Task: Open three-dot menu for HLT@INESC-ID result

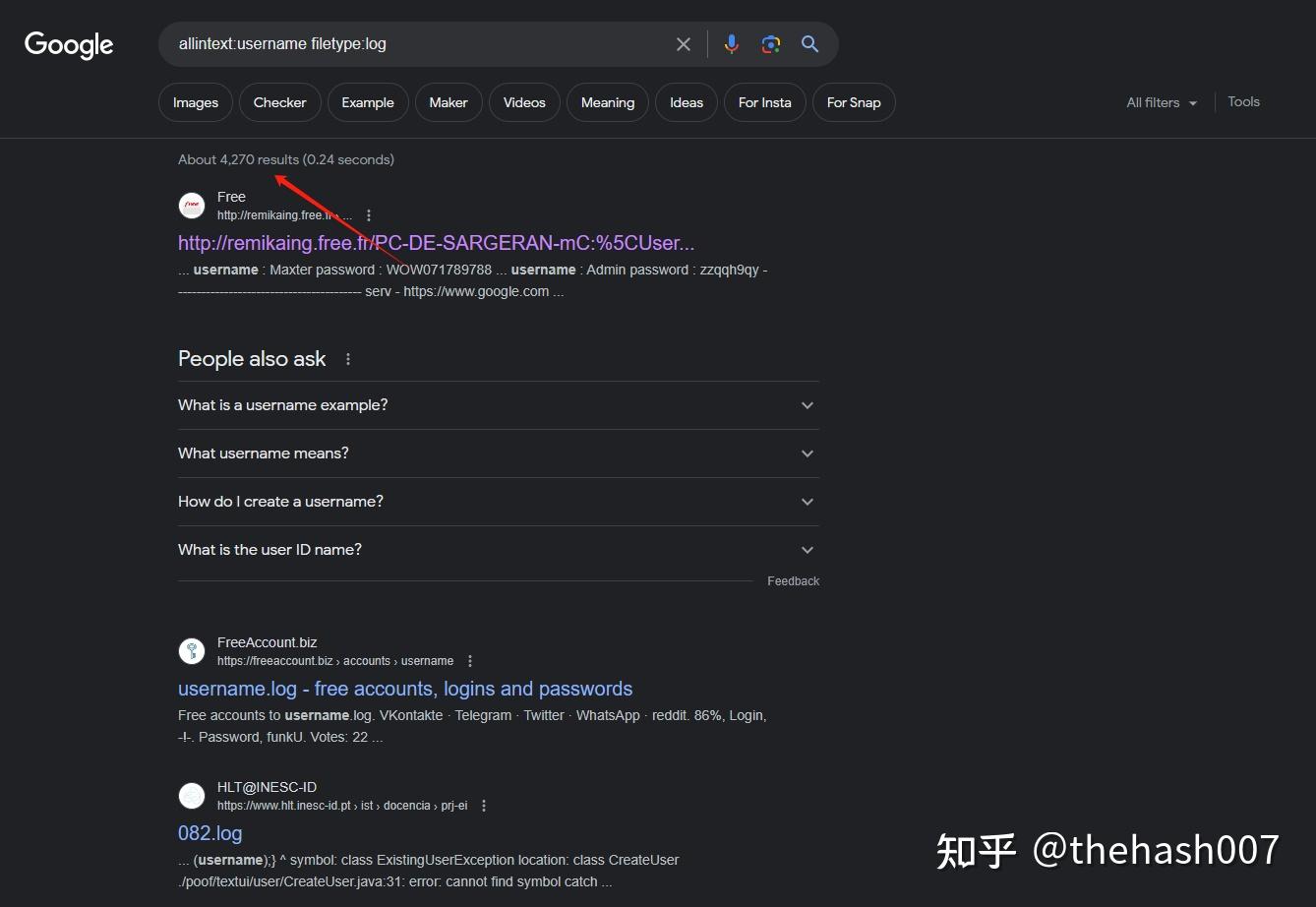Action: point(484,806)
